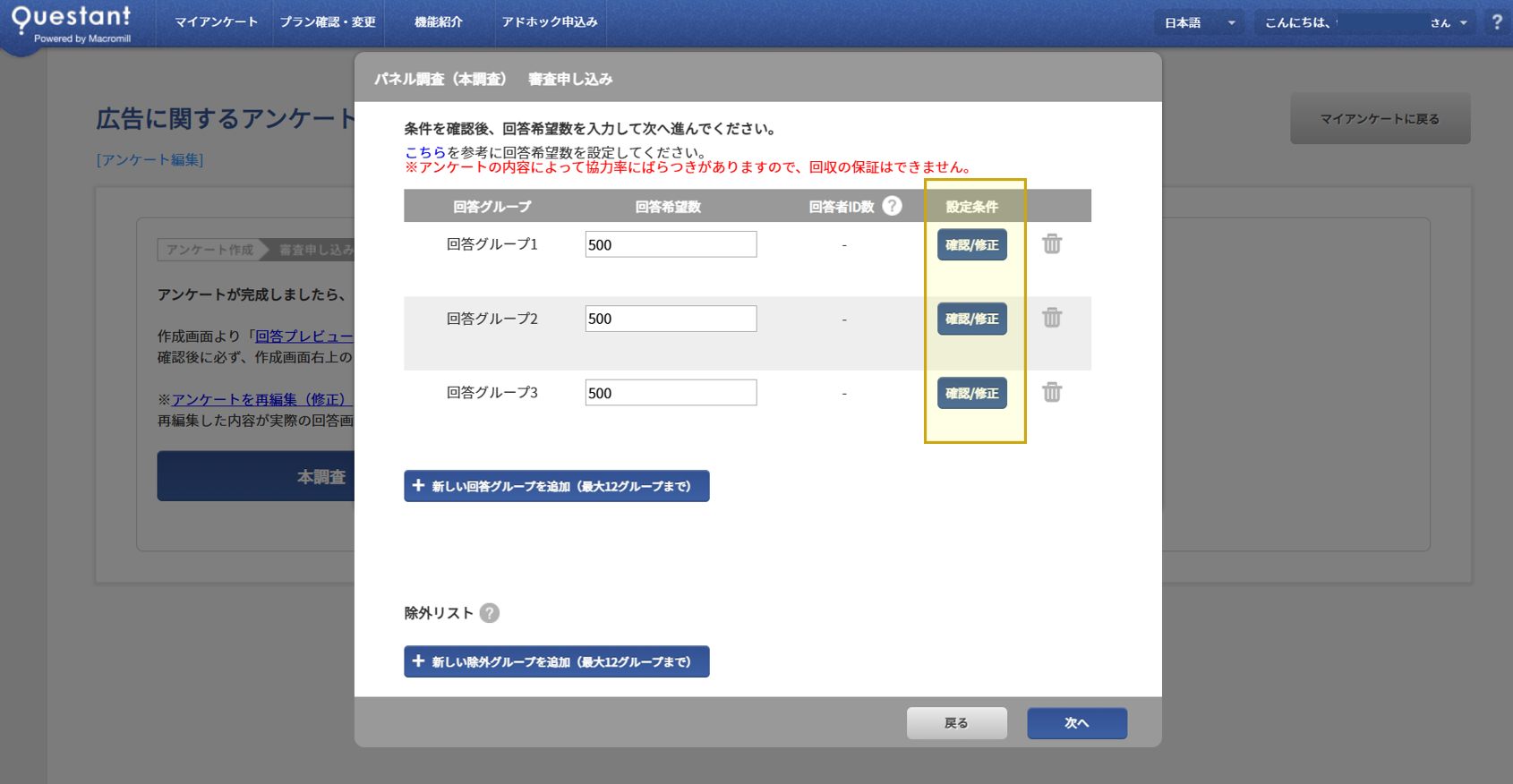1513x784 pixels.
Task: Click マイアンケートに戻る button
Action: click(1380, 118)
